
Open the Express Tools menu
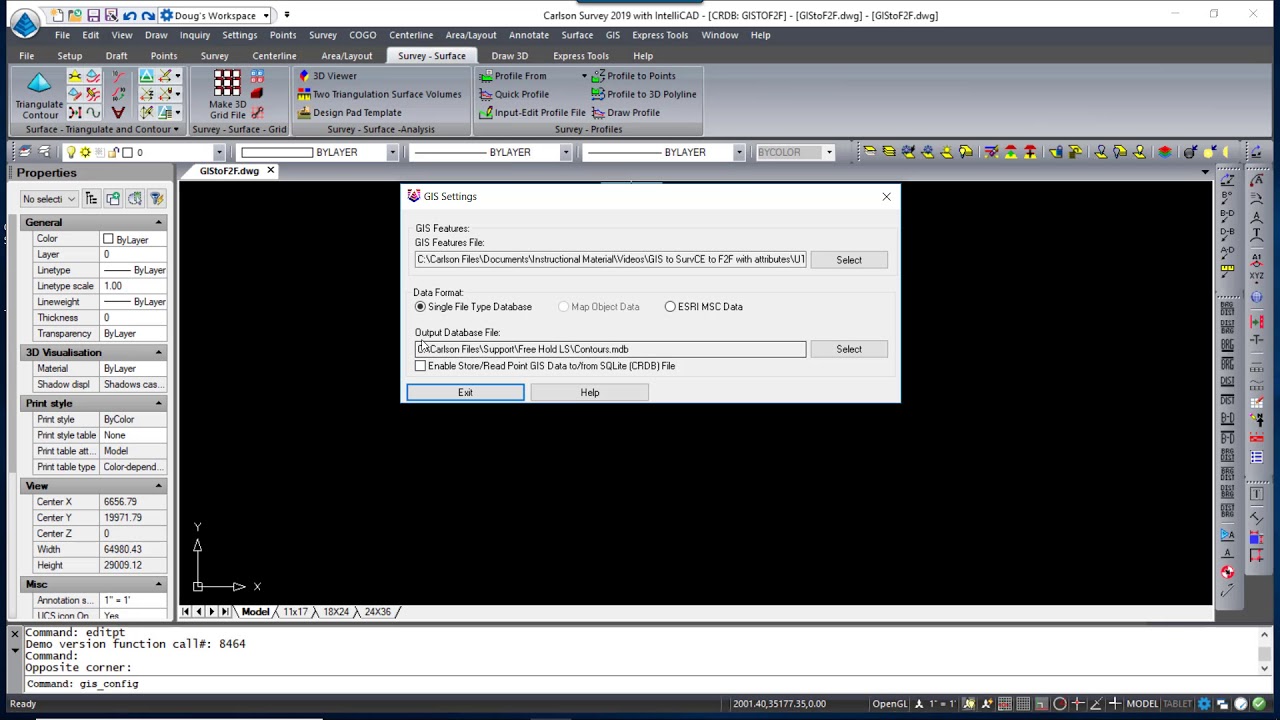point(660,35)
